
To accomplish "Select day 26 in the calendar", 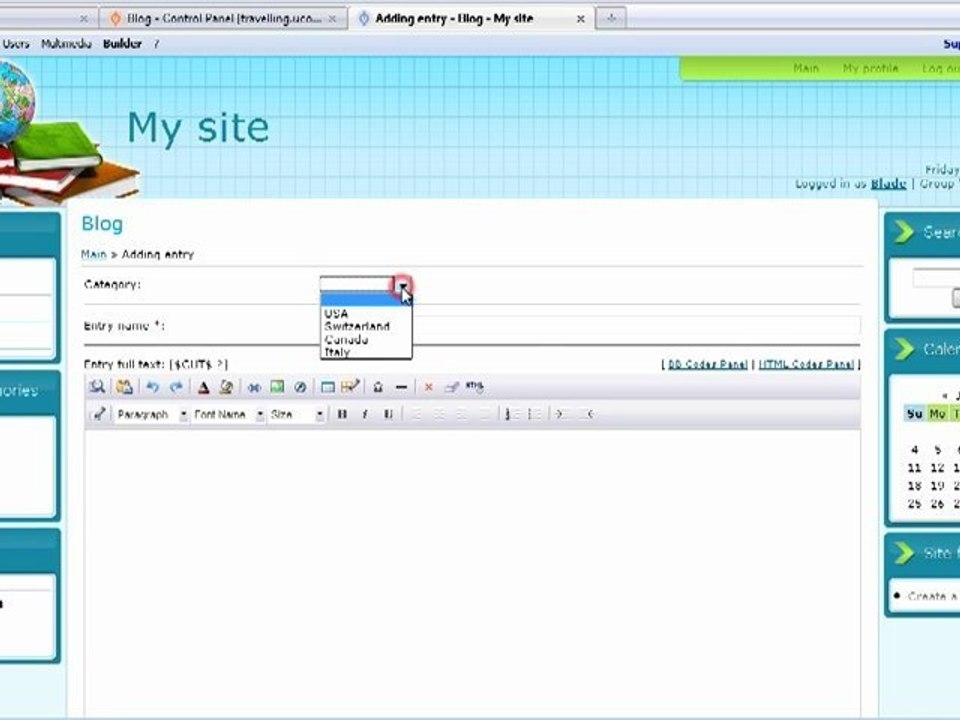I will 937,504.
